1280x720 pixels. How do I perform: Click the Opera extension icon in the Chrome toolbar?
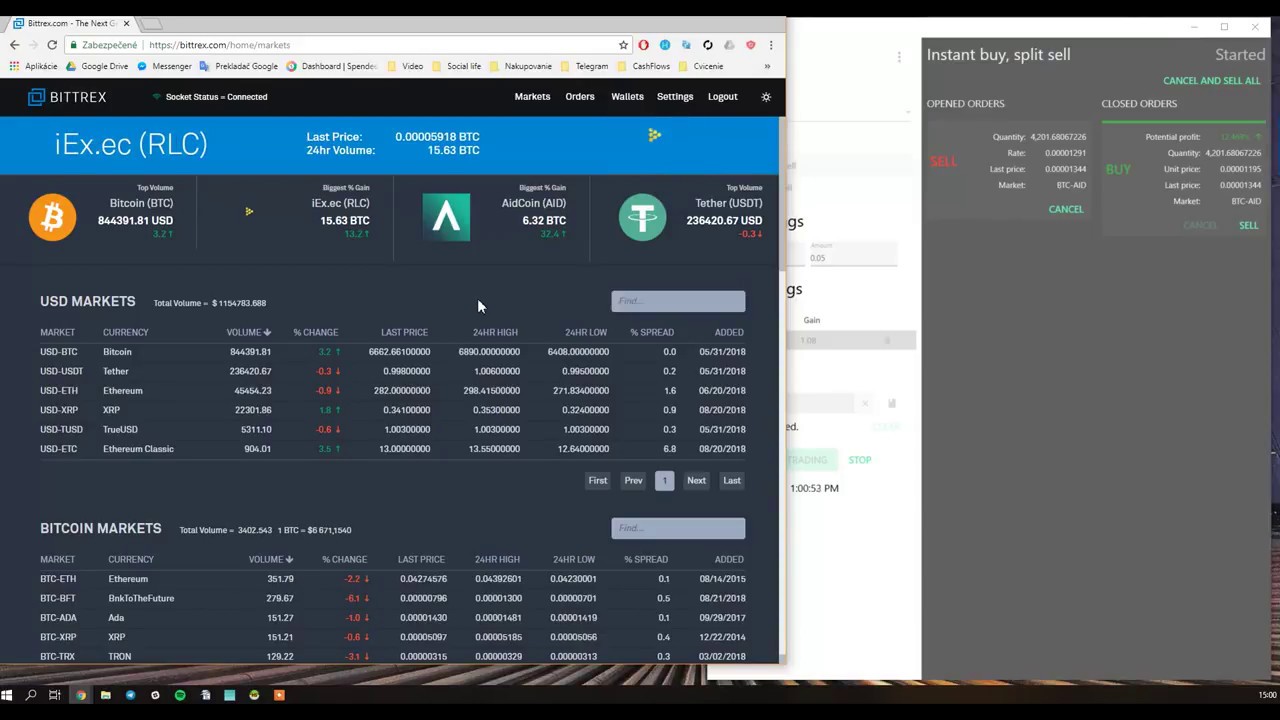coord(643,45)
